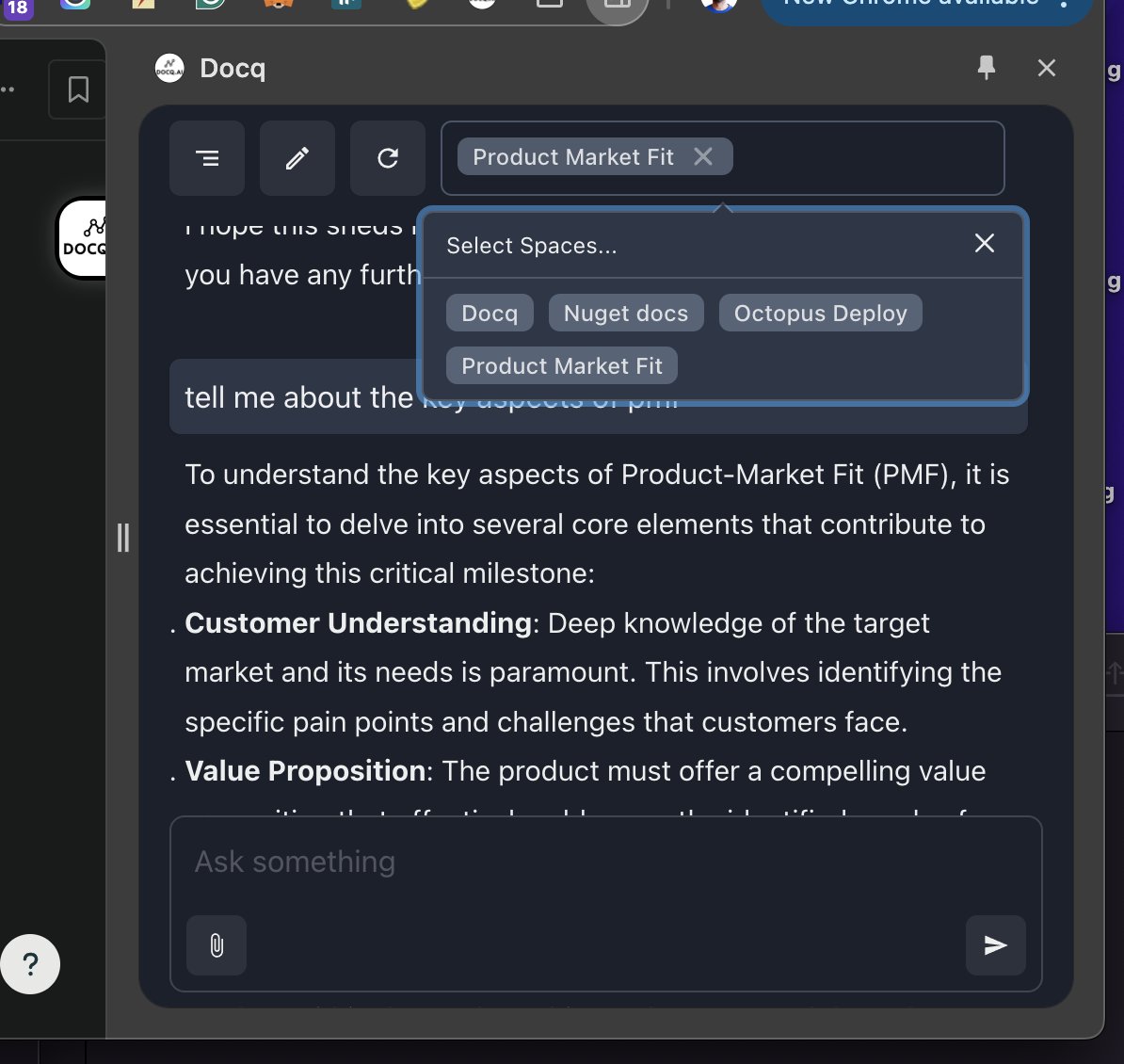
Task: Select the Docq space chip
Action: [x=490, y=313]
